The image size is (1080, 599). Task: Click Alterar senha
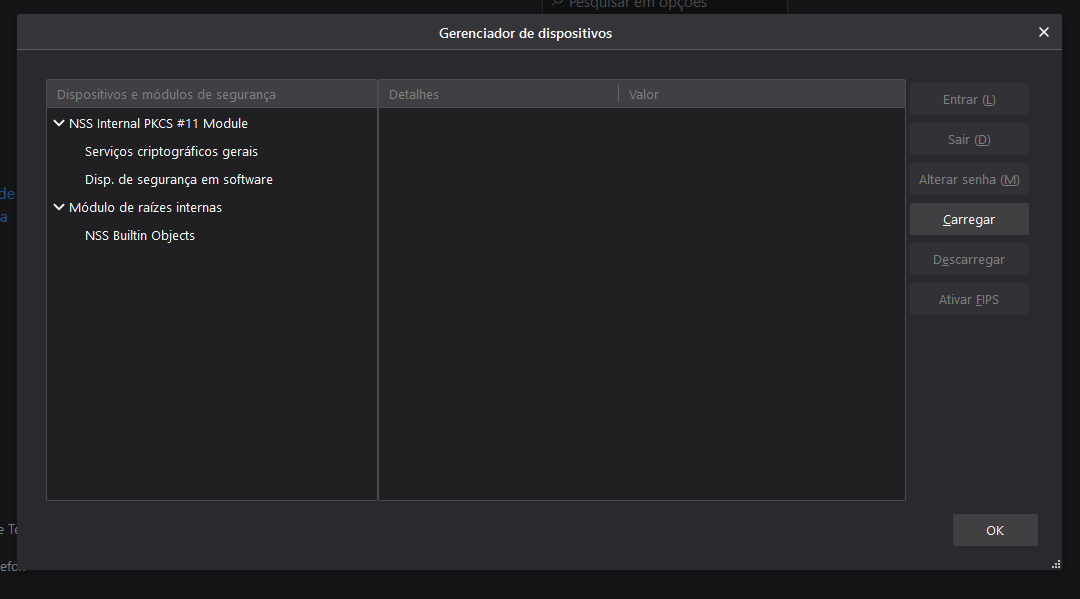[x=968, y=180]
